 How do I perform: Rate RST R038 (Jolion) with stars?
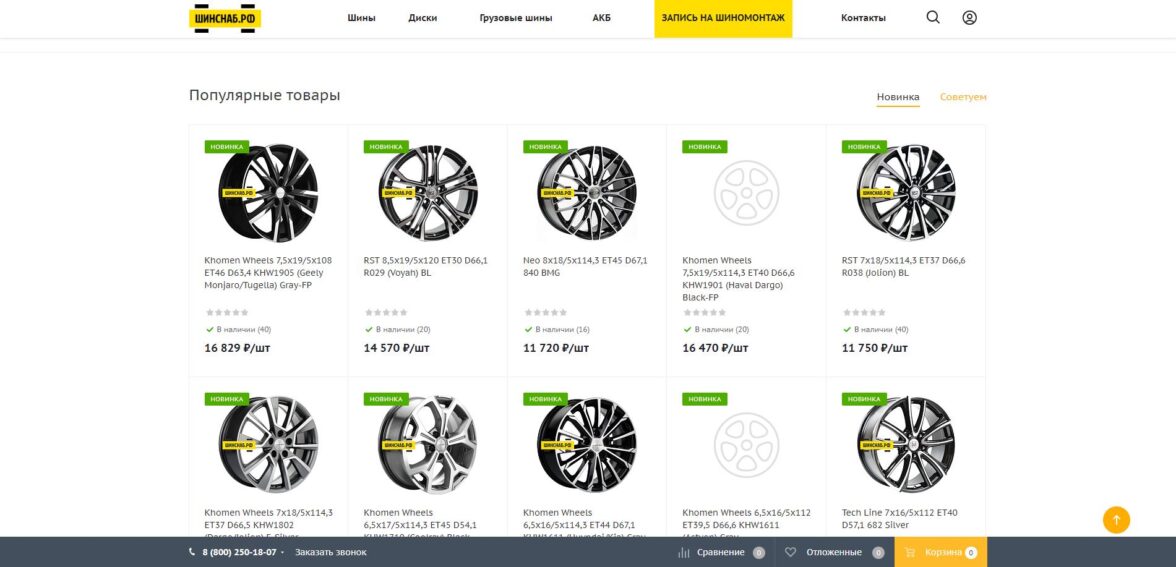(x=864, y=313)
